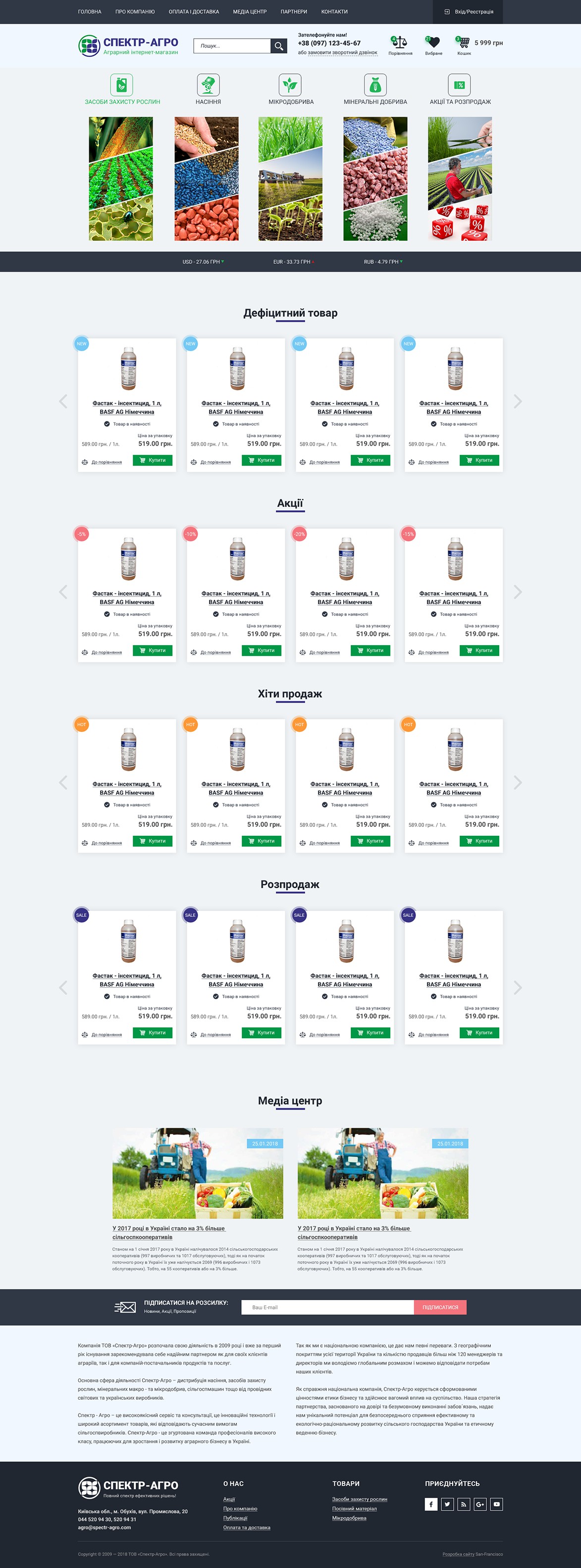Image resolution: width=581 pixels, height=1568 pixels.
Task: Click the search magnifier icon
Action: tap(279, 46)
